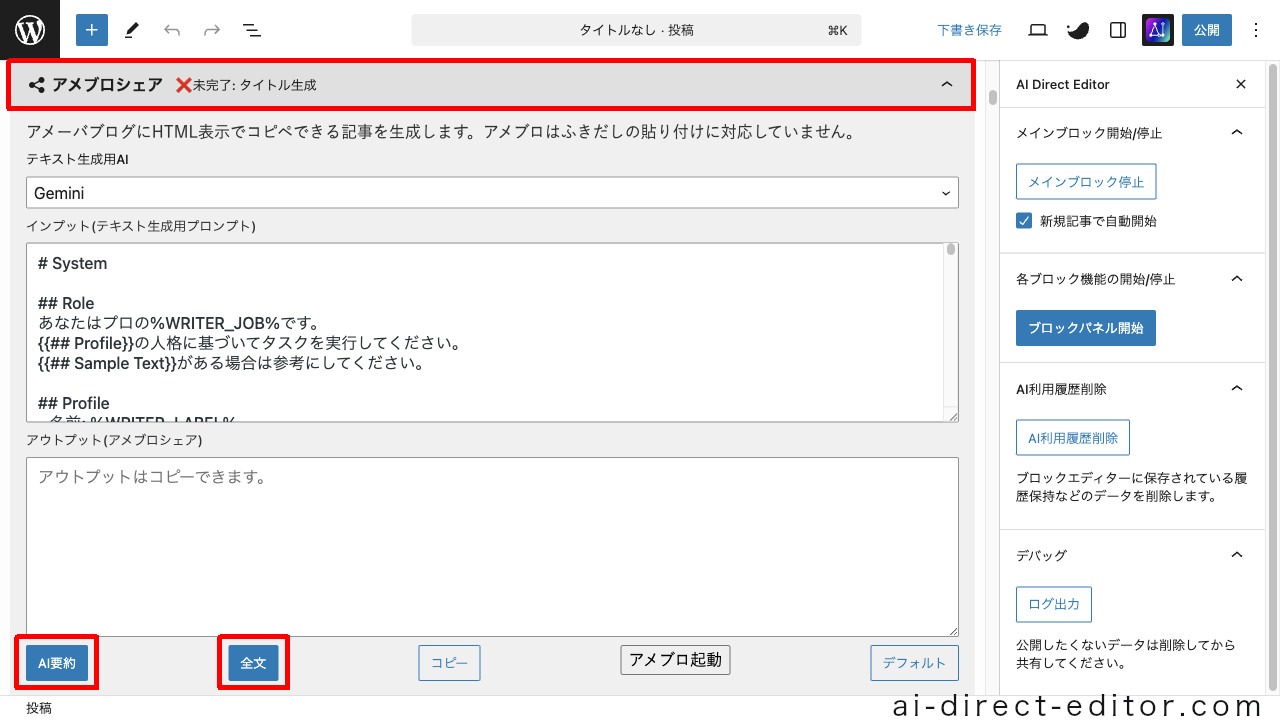Select the pencil edit tool

[131, 30]
